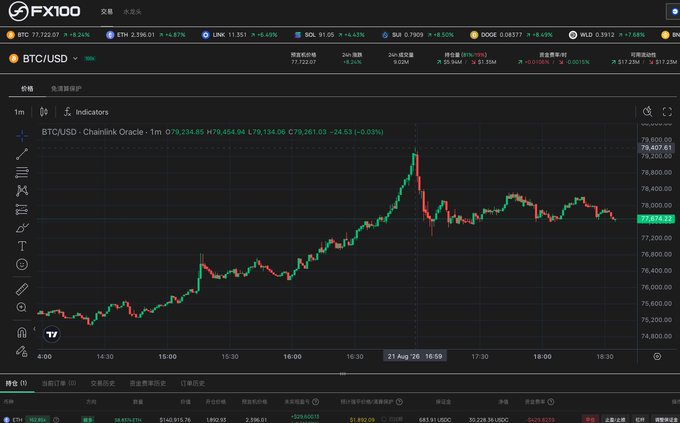Open the 水龙头 navigation tab
This screenshot has height=423, width=680.
point(132,12)
